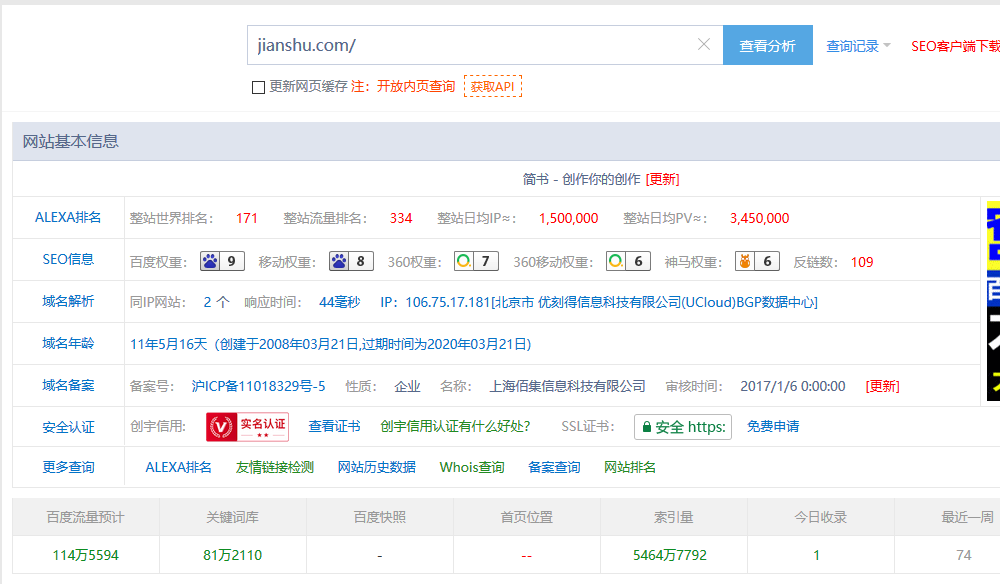Click the 查看分析 analyze button
The image size is (1000, 584).
click(x=767, y=44)
